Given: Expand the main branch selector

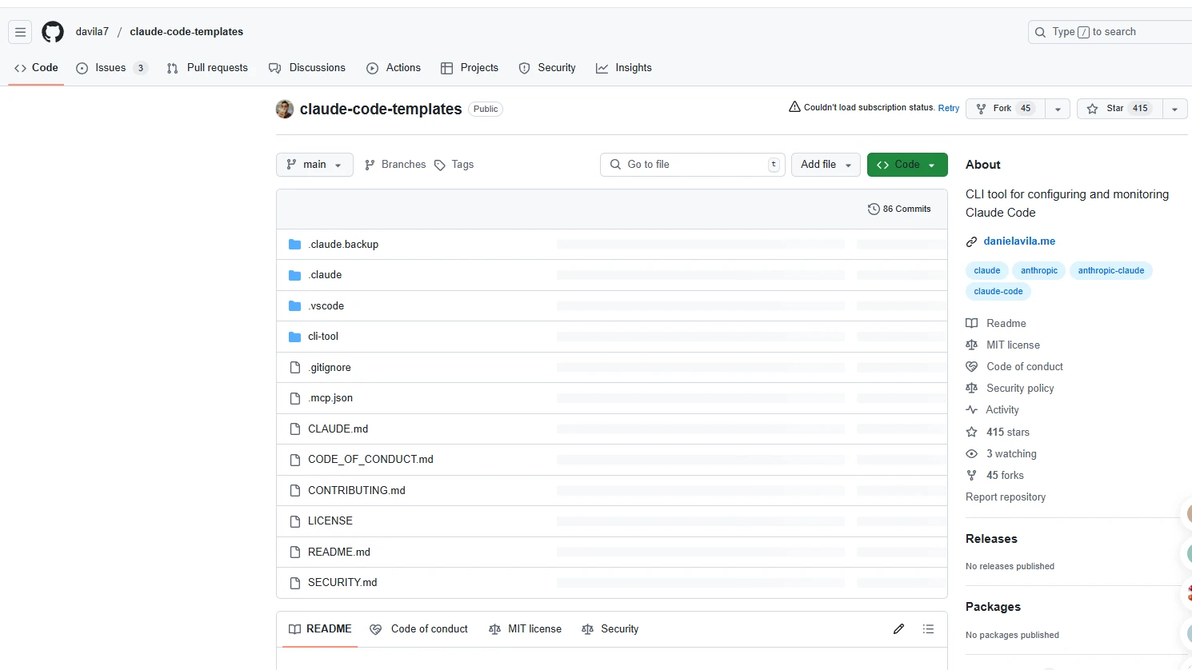Looking at the screenshot, I should (x=315, y=164).
